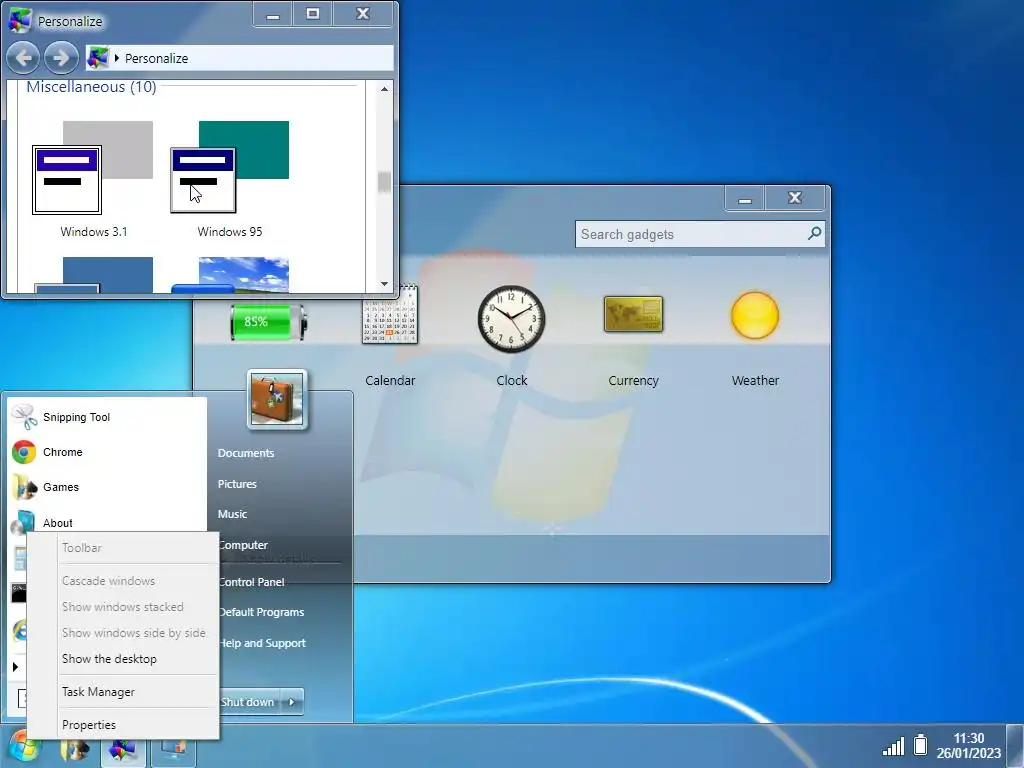Select the Clock gadget icon

point(511,319)
